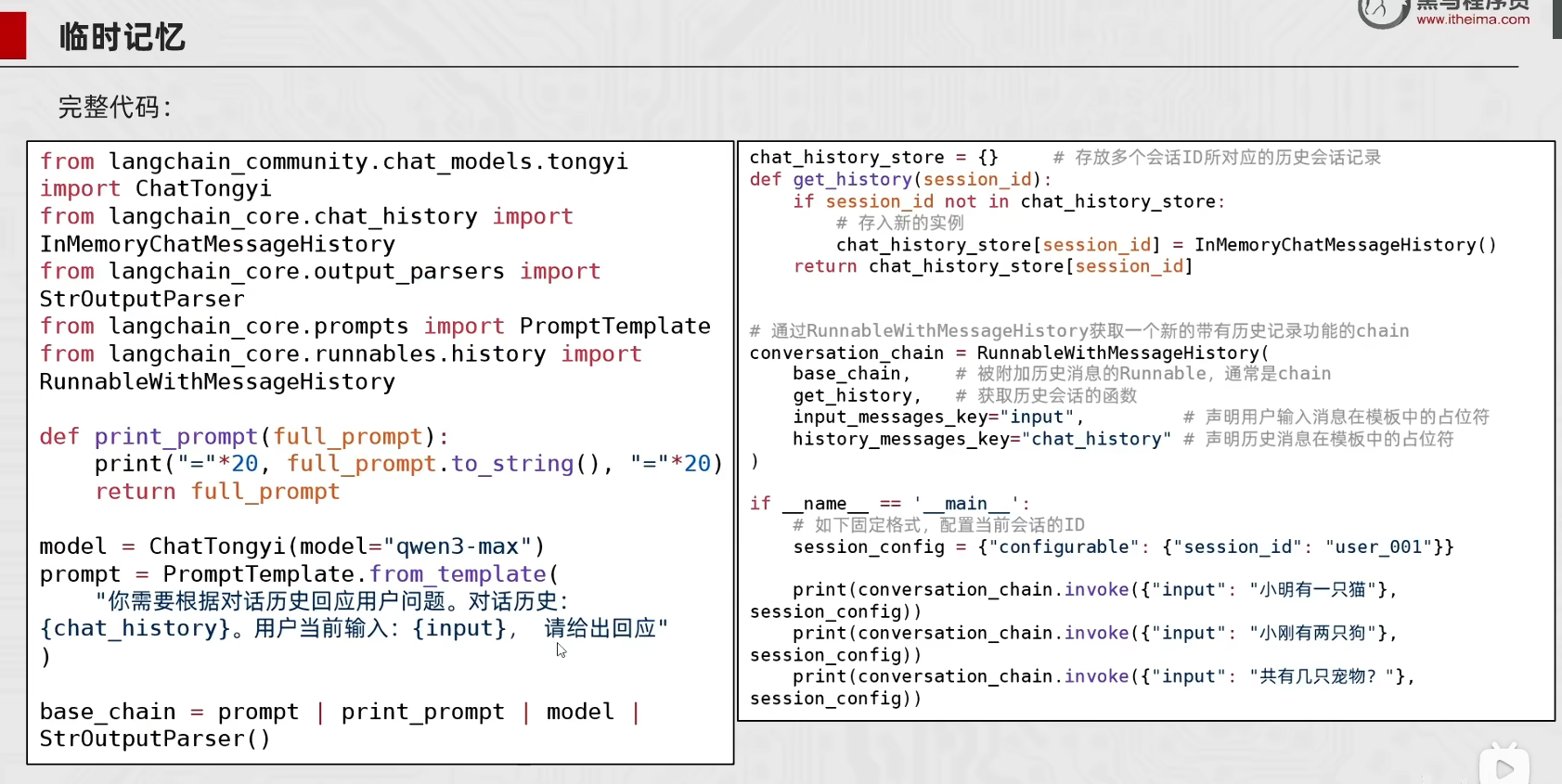This screenshot has height=784, width=1562.
Task: Click the "= InMemoryChatMessageHistory()" assignment line
Action: [1167, 245]
